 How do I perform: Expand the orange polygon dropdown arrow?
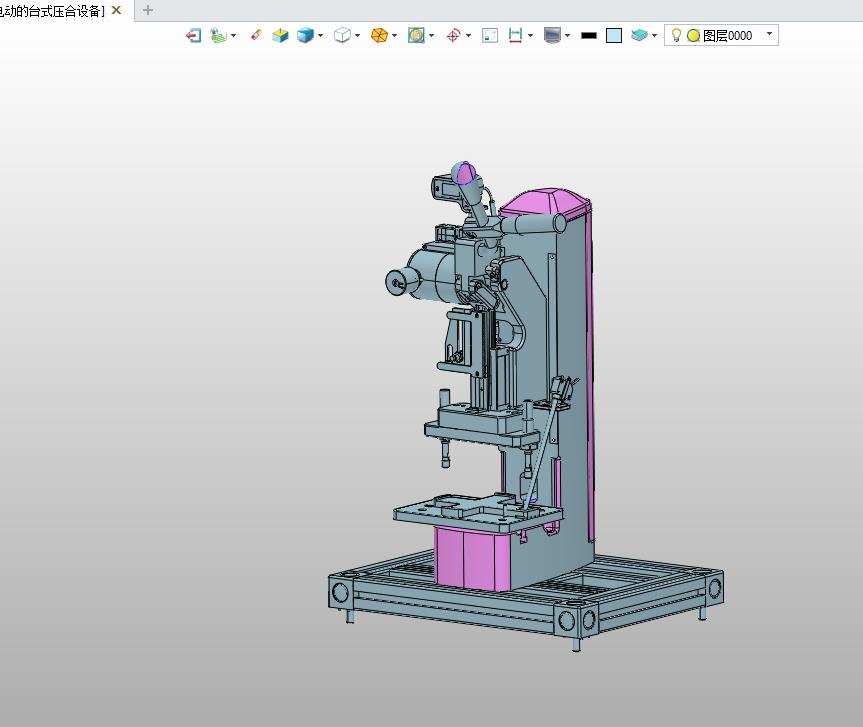pyautogui.click(x=395, y=36)
